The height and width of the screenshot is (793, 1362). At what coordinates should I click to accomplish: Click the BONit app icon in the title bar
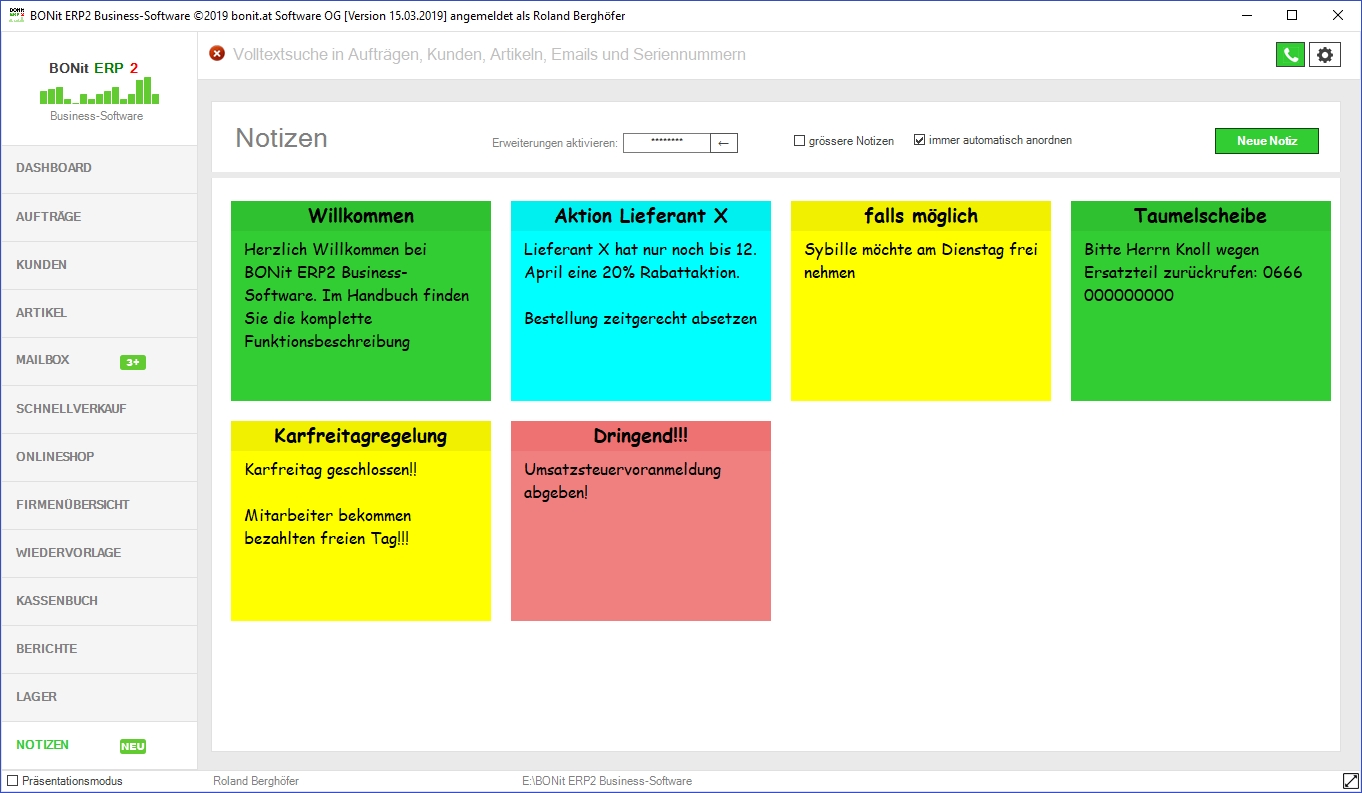click(x=14, y=16)
